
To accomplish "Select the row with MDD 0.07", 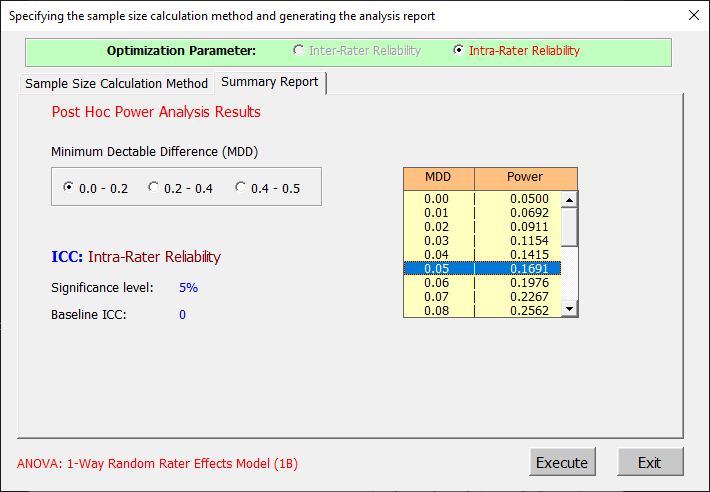I will click(482, 297).
